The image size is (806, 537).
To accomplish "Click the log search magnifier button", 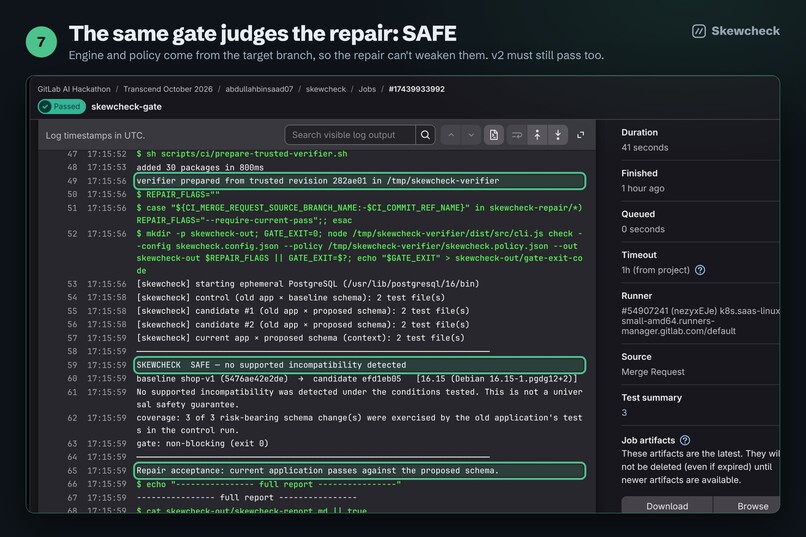I will [425, 135].
